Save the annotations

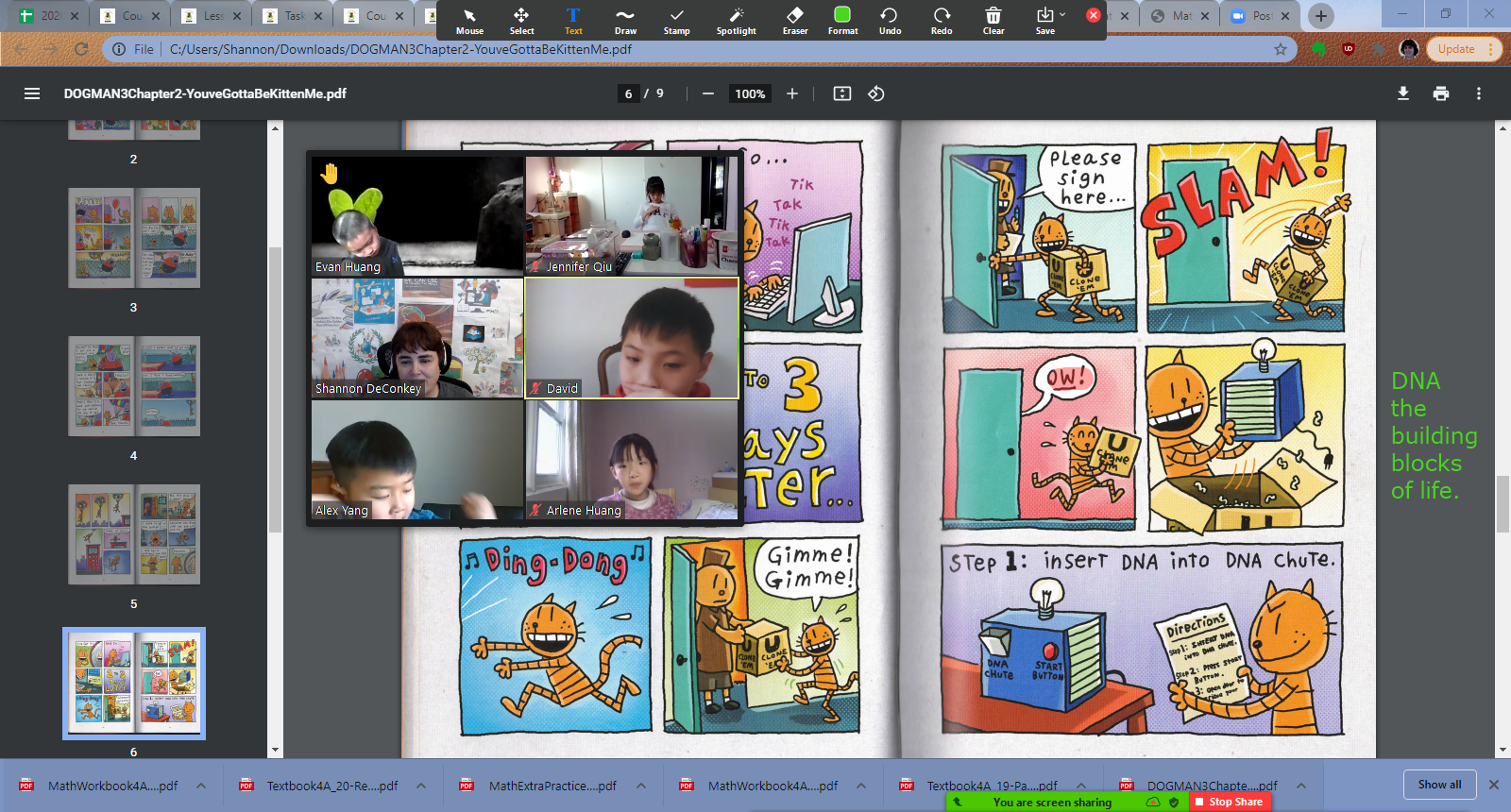[x=1044, y=21]
